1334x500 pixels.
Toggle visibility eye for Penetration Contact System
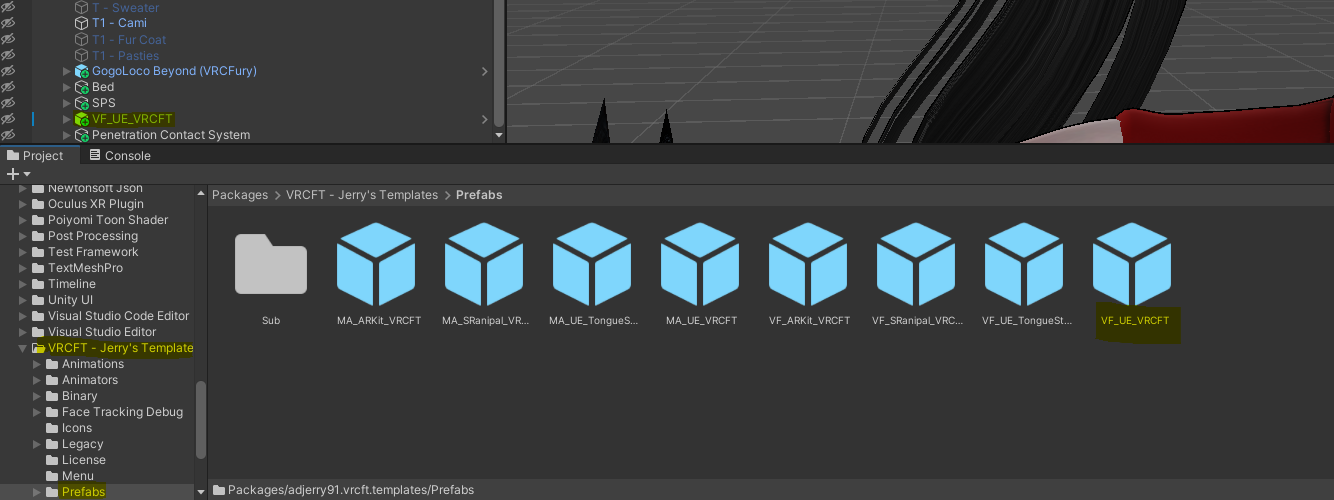tap(8, 135)
